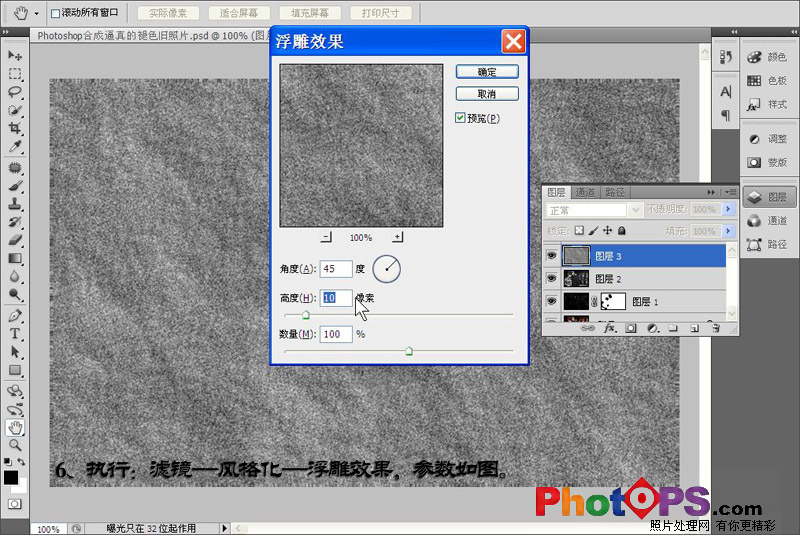This screenshot has height=535, width=800.
Task: Select the Eyedropper tool
Action: click(15, 147)
